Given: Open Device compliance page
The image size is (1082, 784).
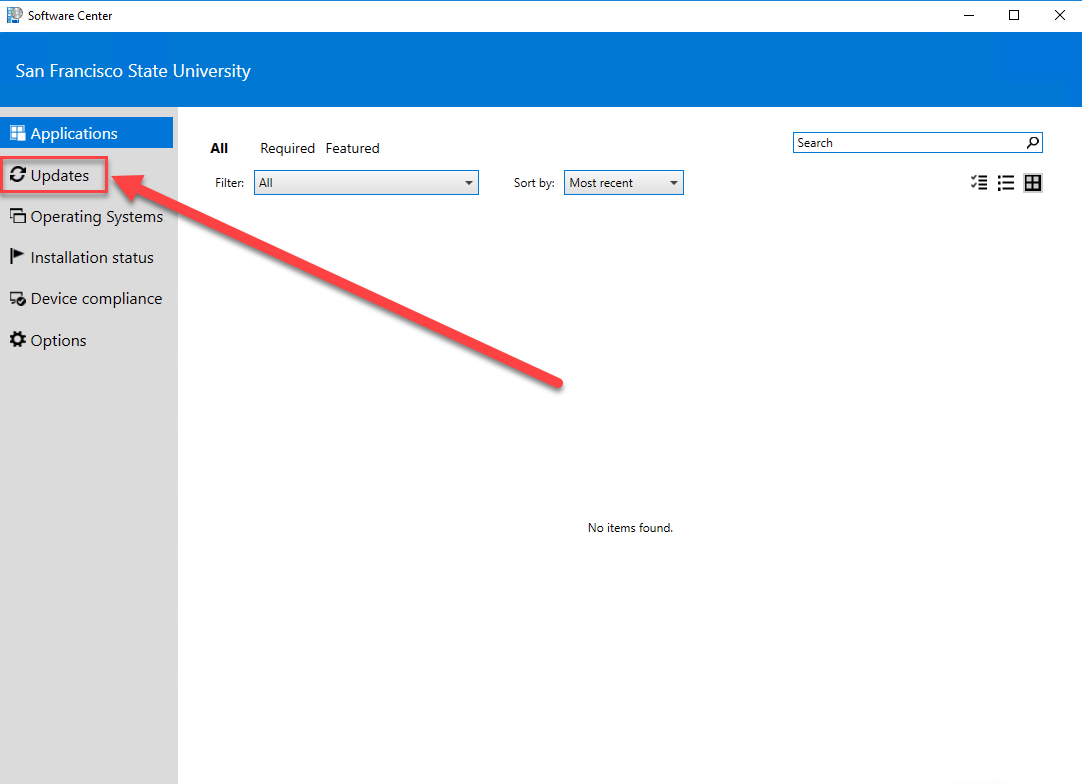Looking at the screenshot, I should tap(86, 299).
